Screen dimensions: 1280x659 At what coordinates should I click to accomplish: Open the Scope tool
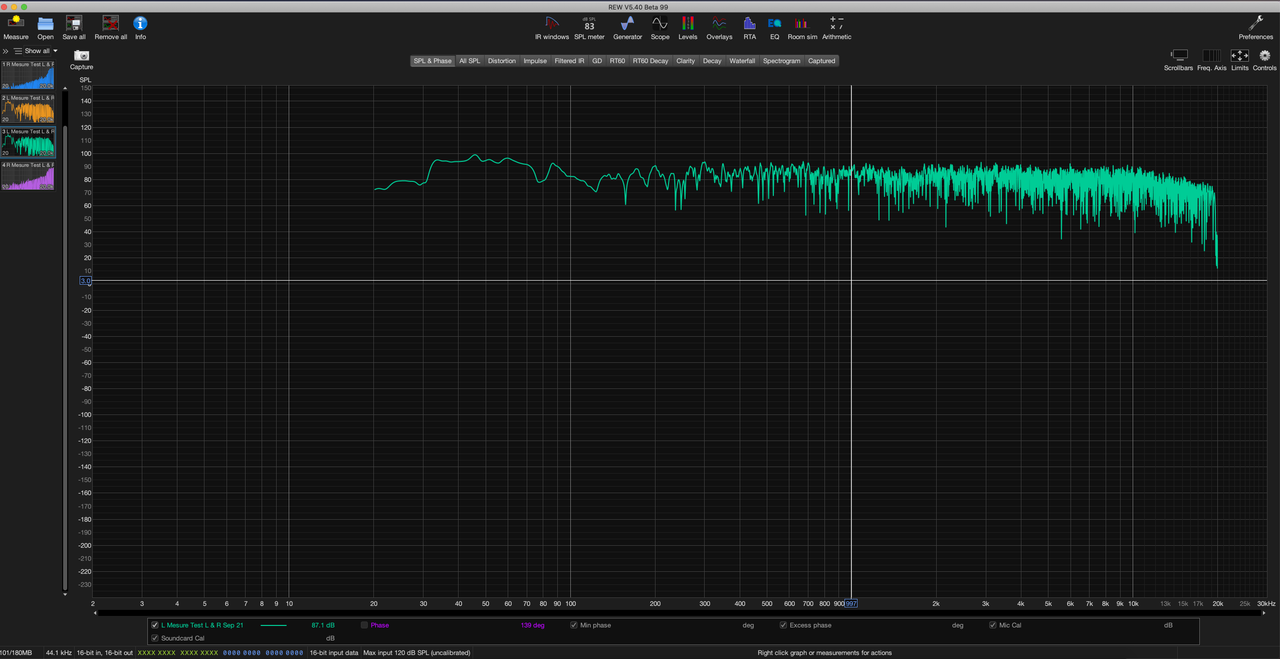coord(660,27)
